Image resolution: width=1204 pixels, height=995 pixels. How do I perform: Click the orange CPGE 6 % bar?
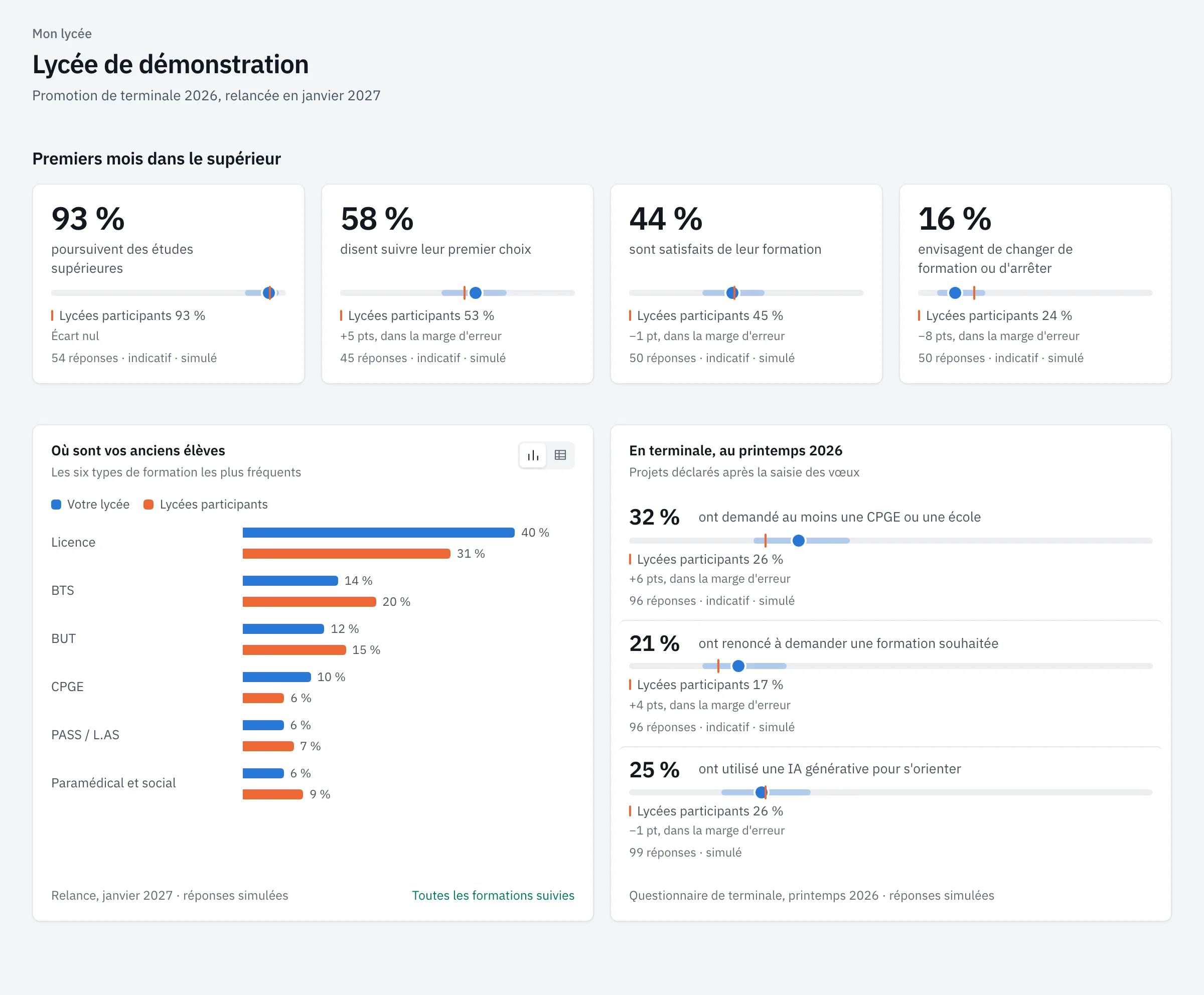(x=263, y=698)
